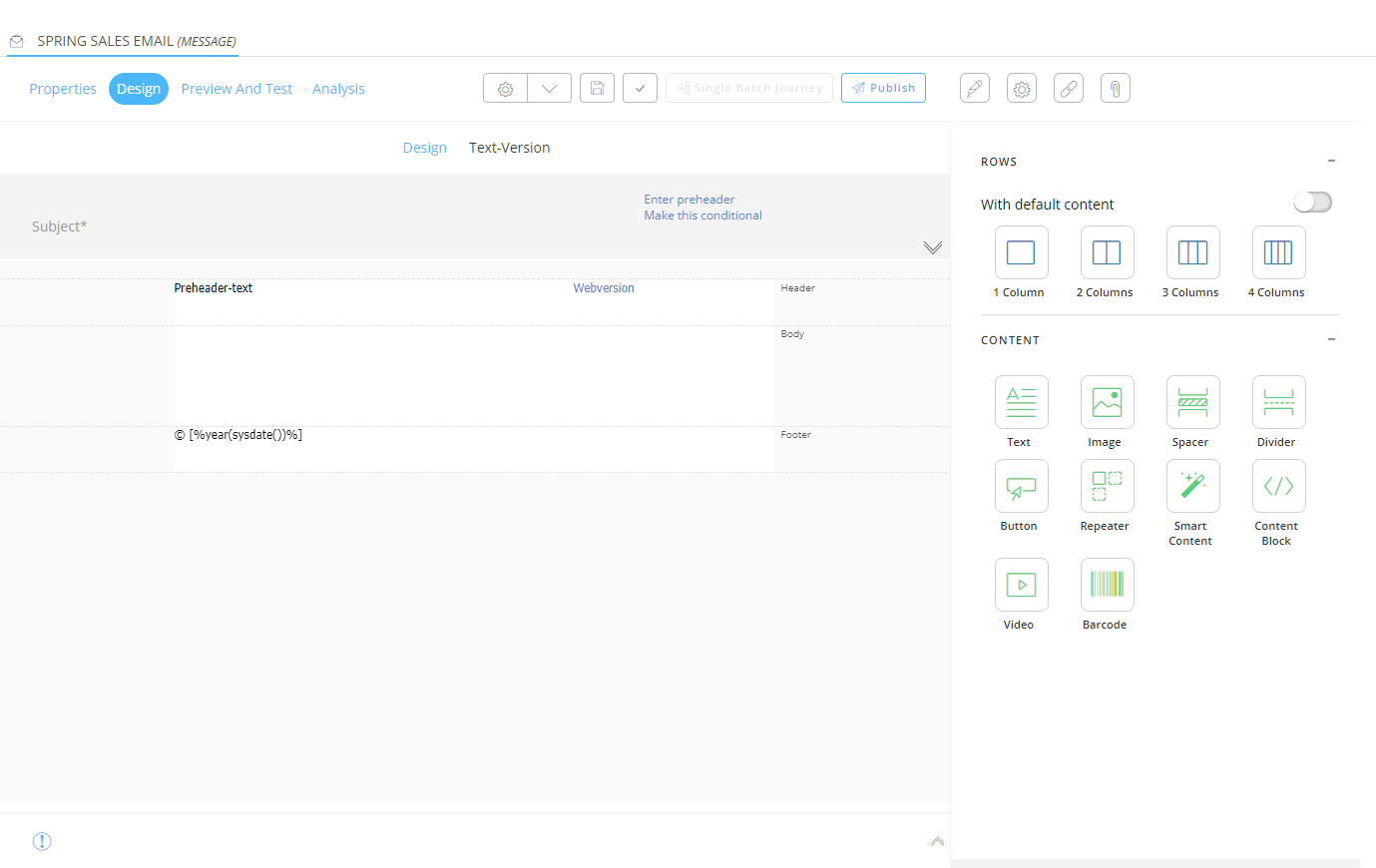Viewport: 1376px width, 868px height.
Task: Open the attachments paperclip icon
Action: (x=1115, y=89)
